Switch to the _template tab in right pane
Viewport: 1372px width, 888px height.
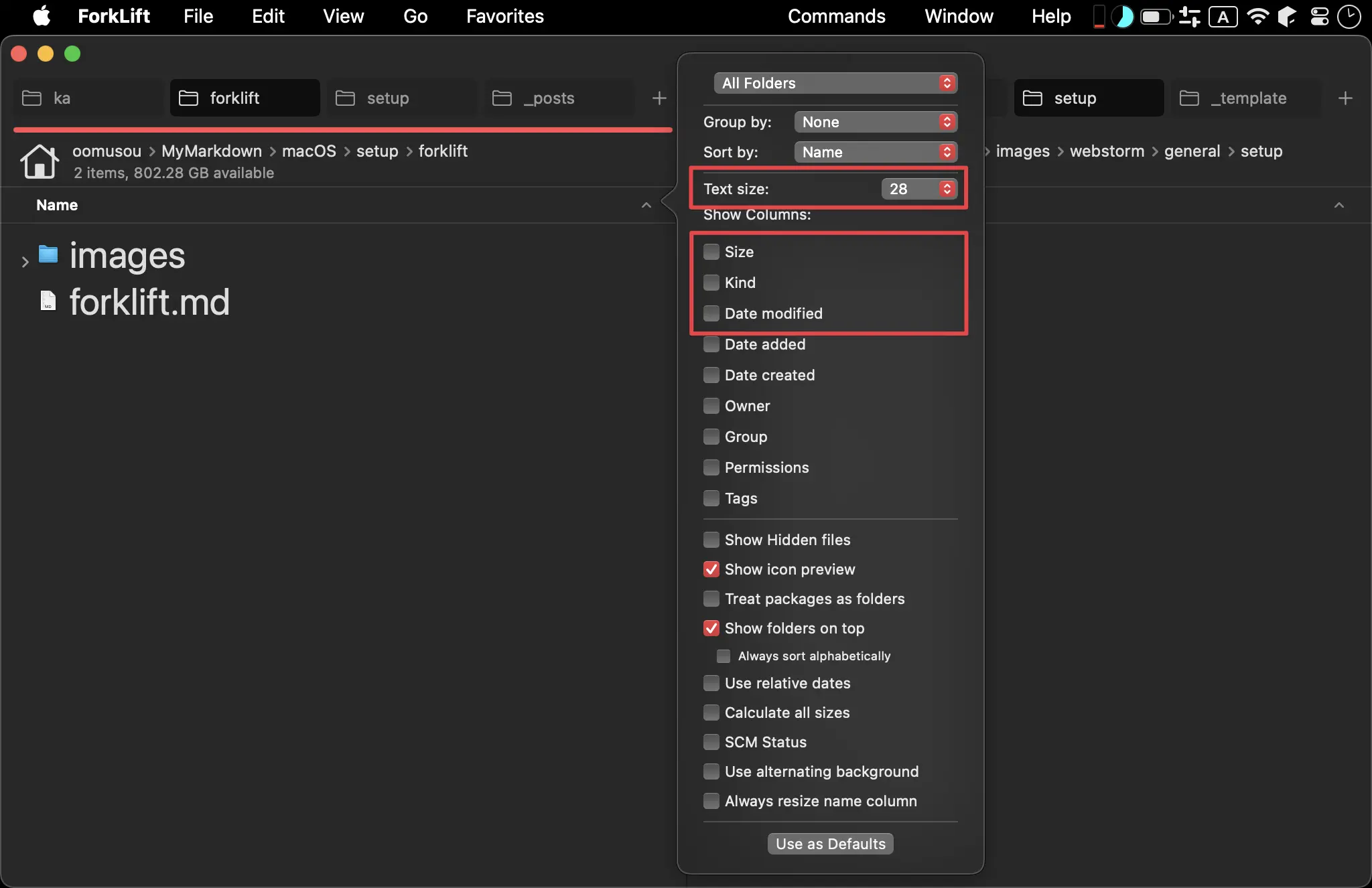[1247, 98]
